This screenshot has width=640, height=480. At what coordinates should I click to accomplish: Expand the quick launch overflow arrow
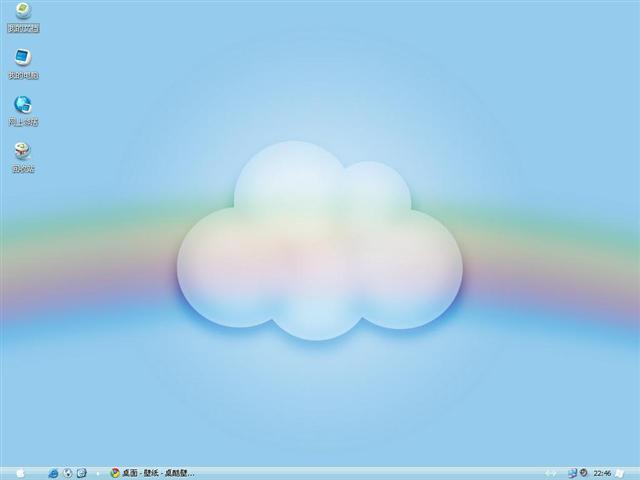coord(98,473)
